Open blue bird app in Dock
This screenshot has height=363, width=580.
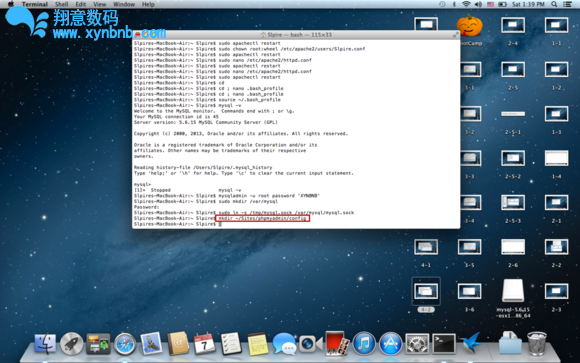click(x=470, y=343)
